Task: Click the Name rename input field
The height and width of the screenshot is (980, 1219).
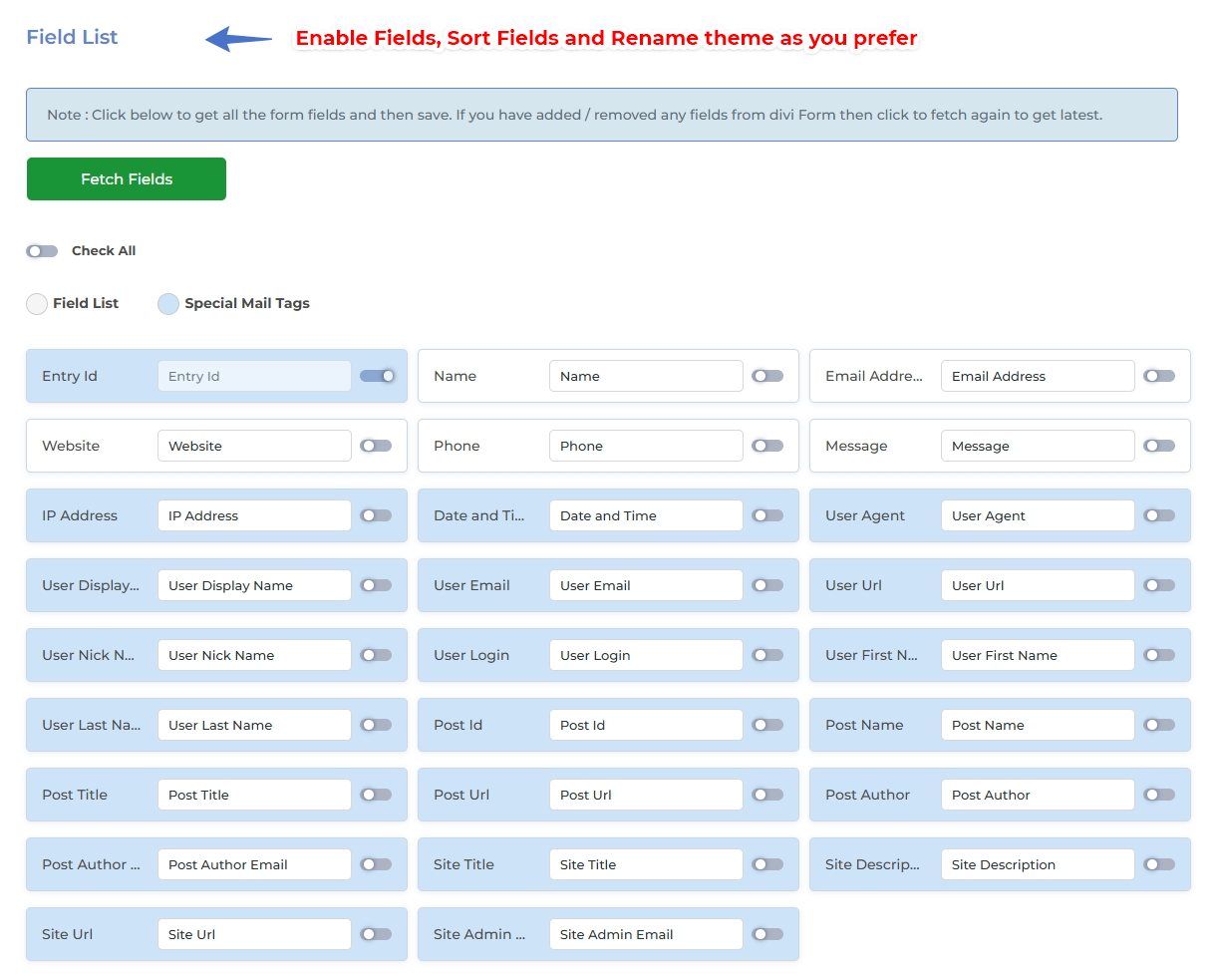Action: [646, 376]
